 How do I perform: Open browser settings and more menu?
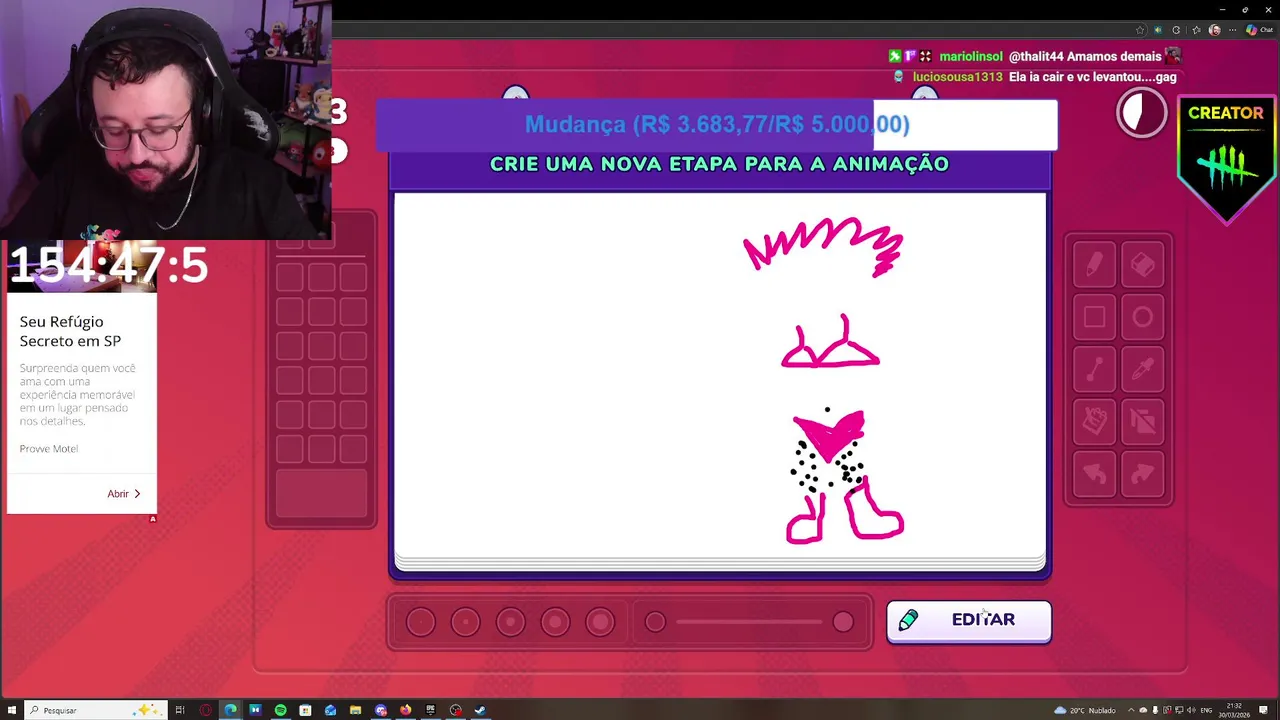[1232, 30]
